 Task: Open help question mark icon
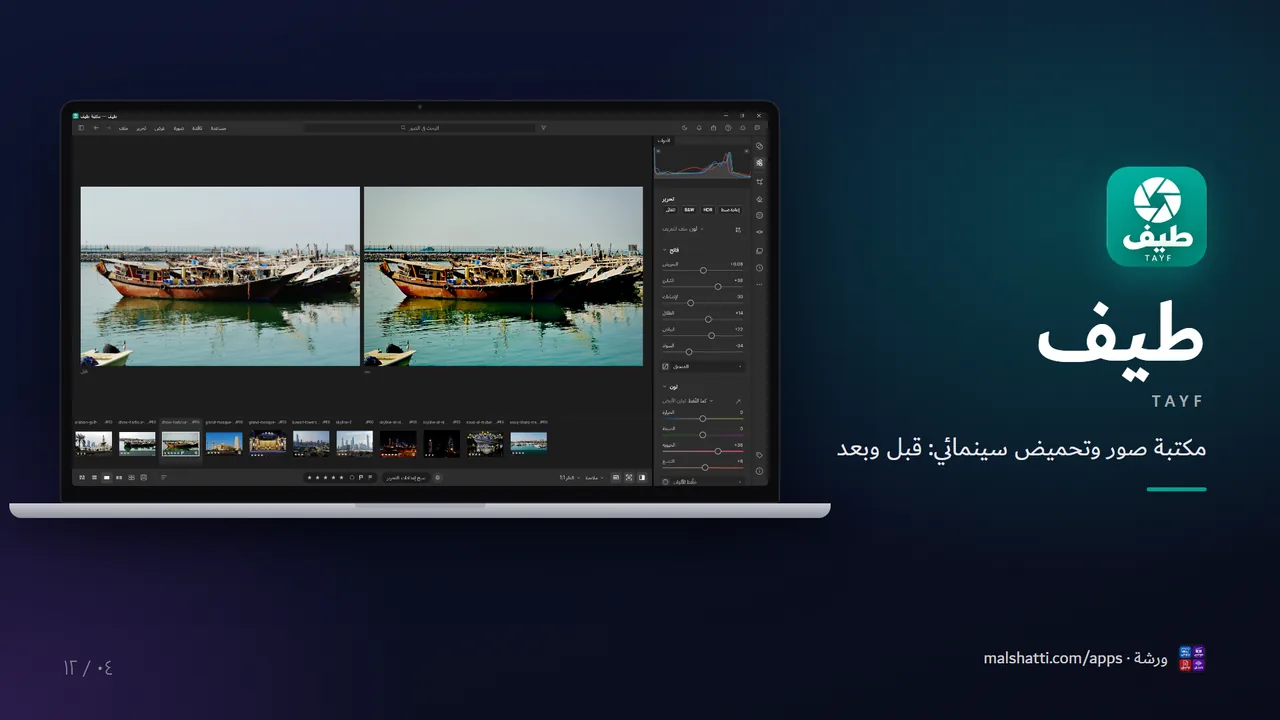pyautogui.click(x=728, y=128)
